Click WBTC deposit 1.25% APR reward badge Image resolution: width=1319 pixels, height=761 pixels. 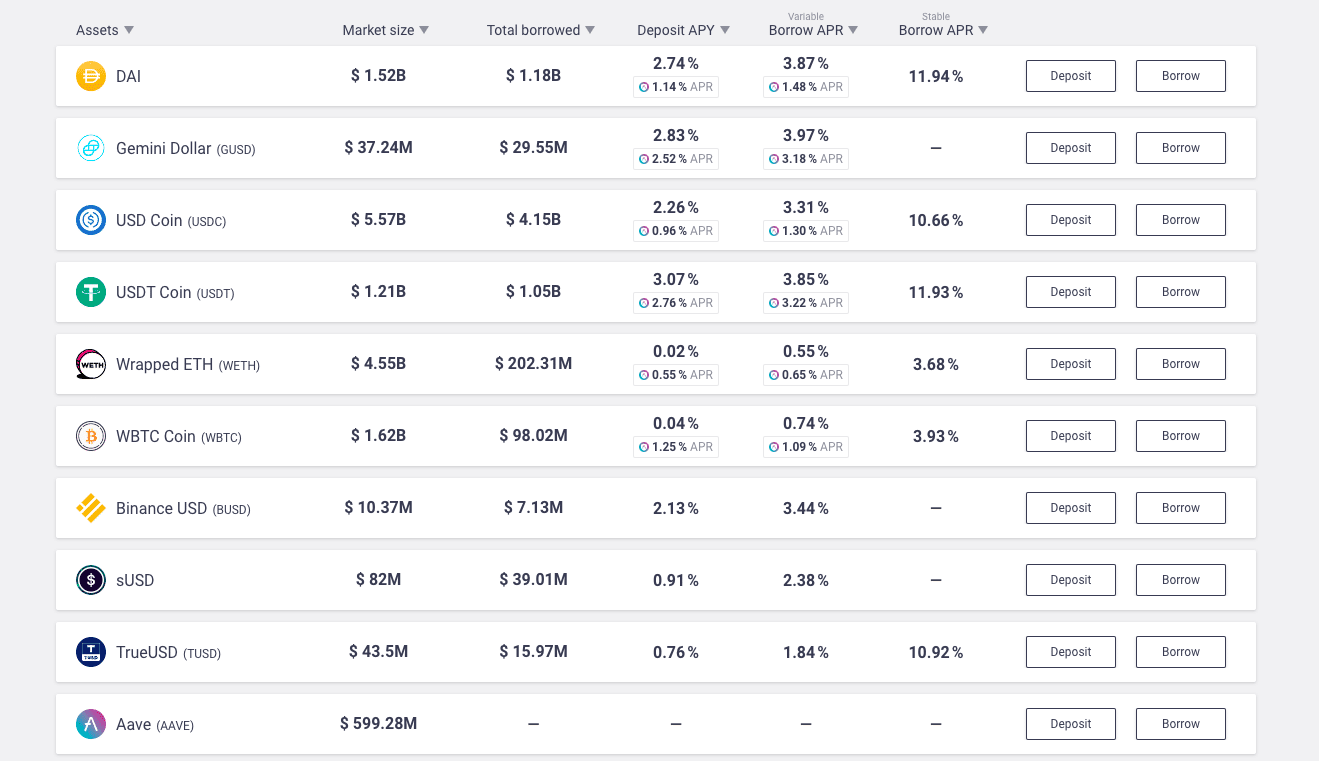676,447
